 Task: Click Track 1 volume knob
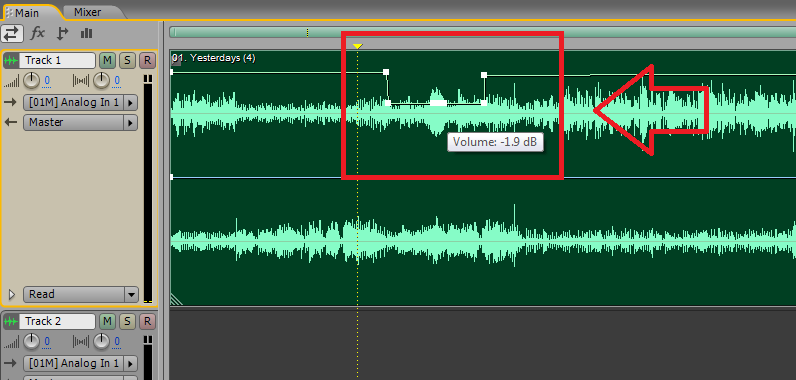31,80
